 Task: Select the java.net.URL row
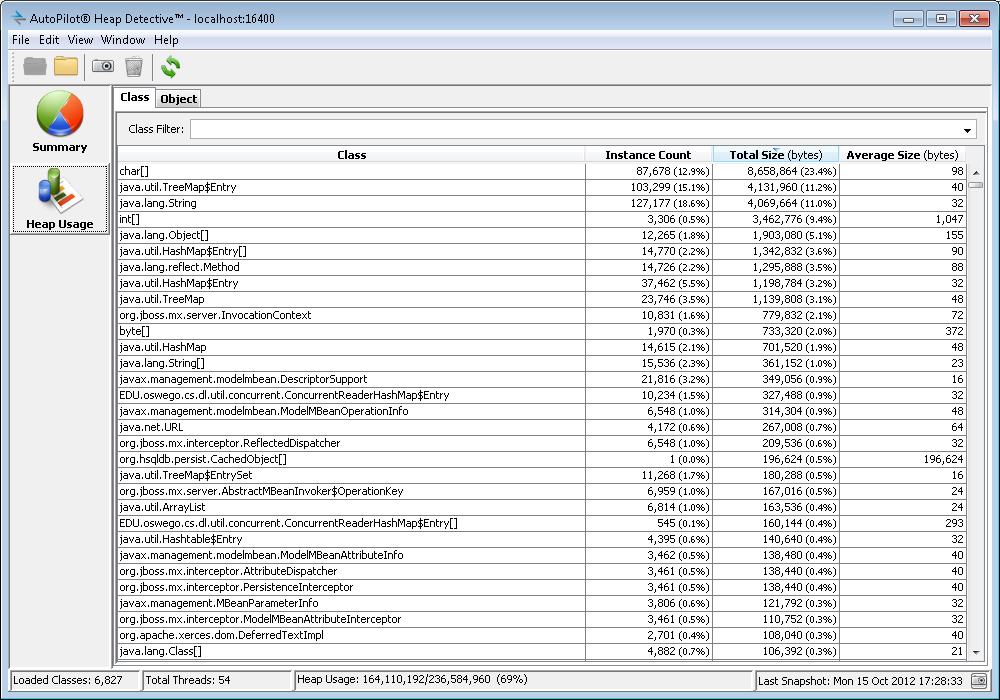click(542, 427)
